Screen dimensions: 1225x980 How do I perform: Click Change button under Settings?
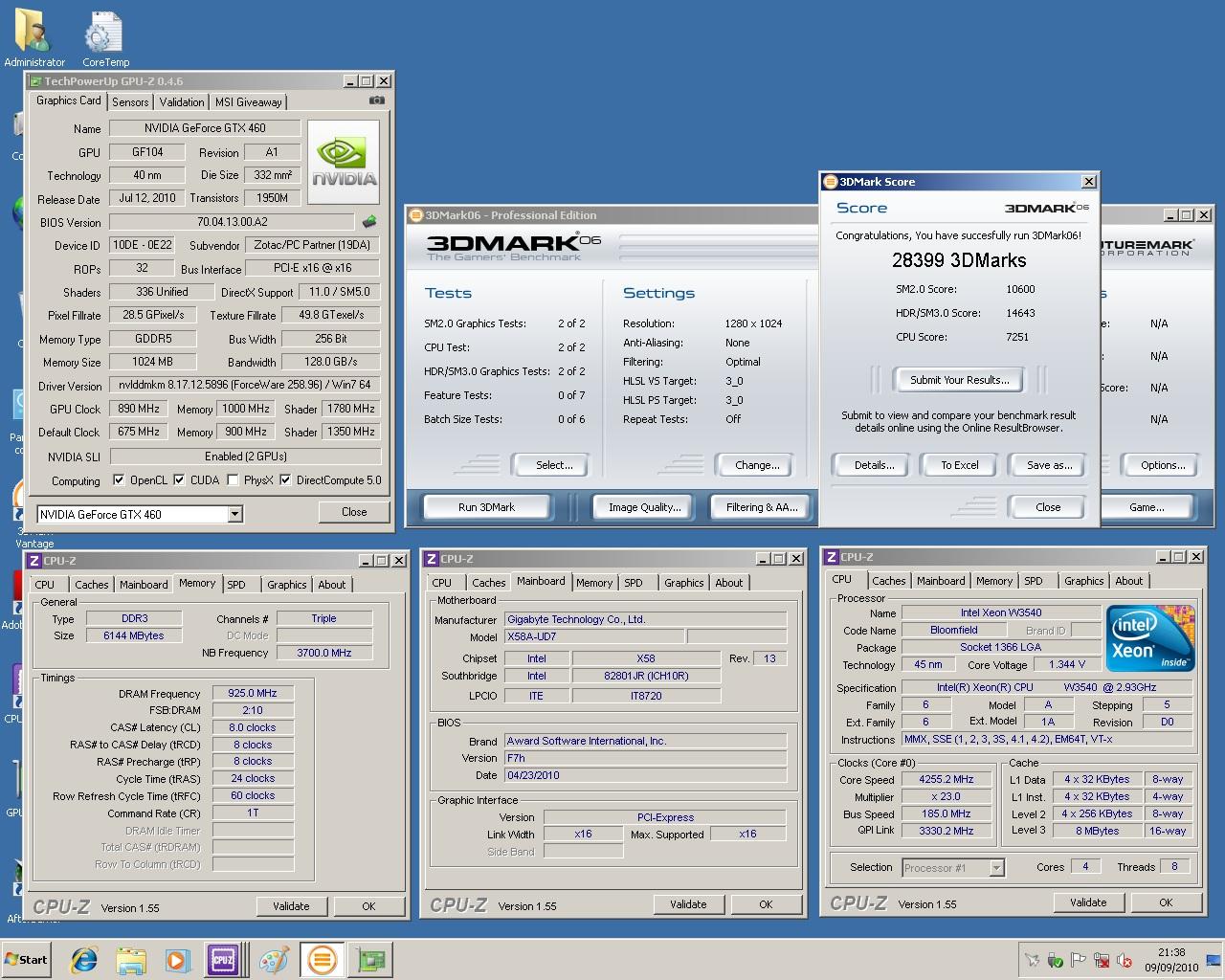(757, 465)
